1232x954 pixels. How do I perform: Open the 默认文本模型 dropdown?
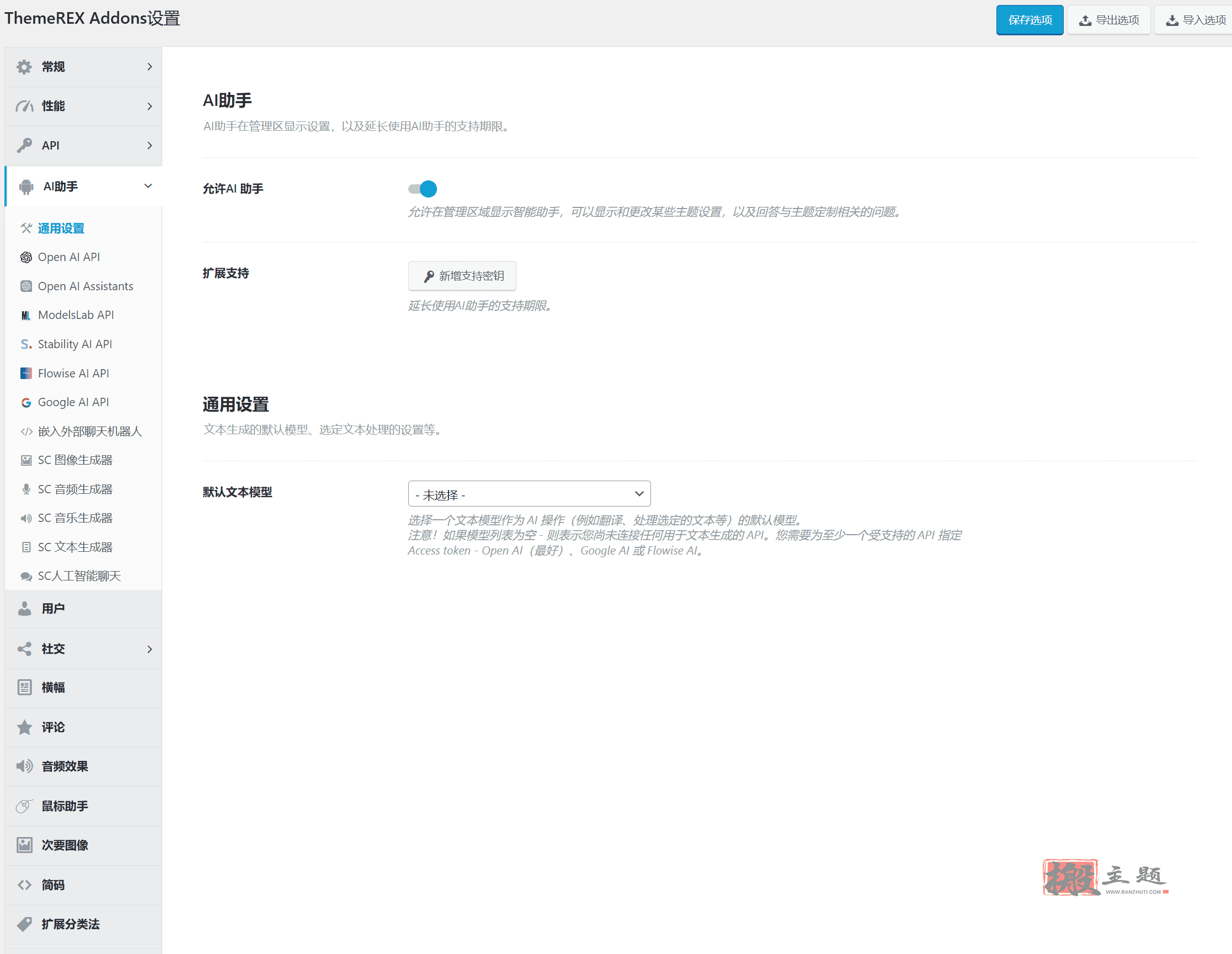(x=529, y=494)
